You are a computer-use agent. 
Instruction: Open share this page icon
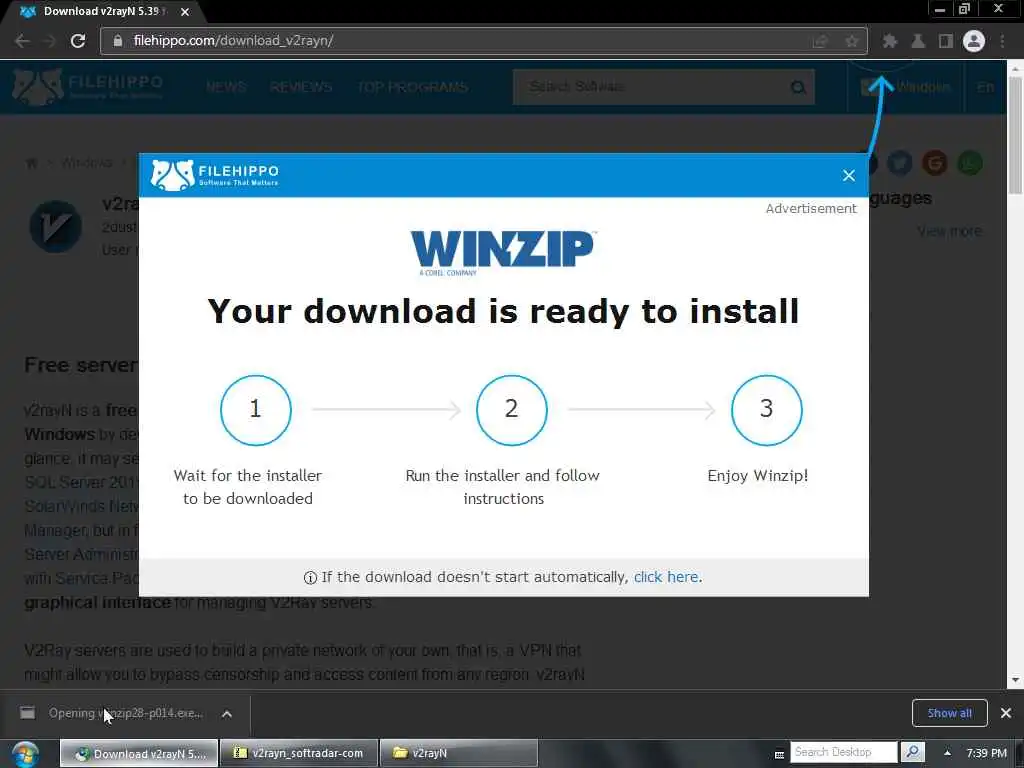point(820,41)
